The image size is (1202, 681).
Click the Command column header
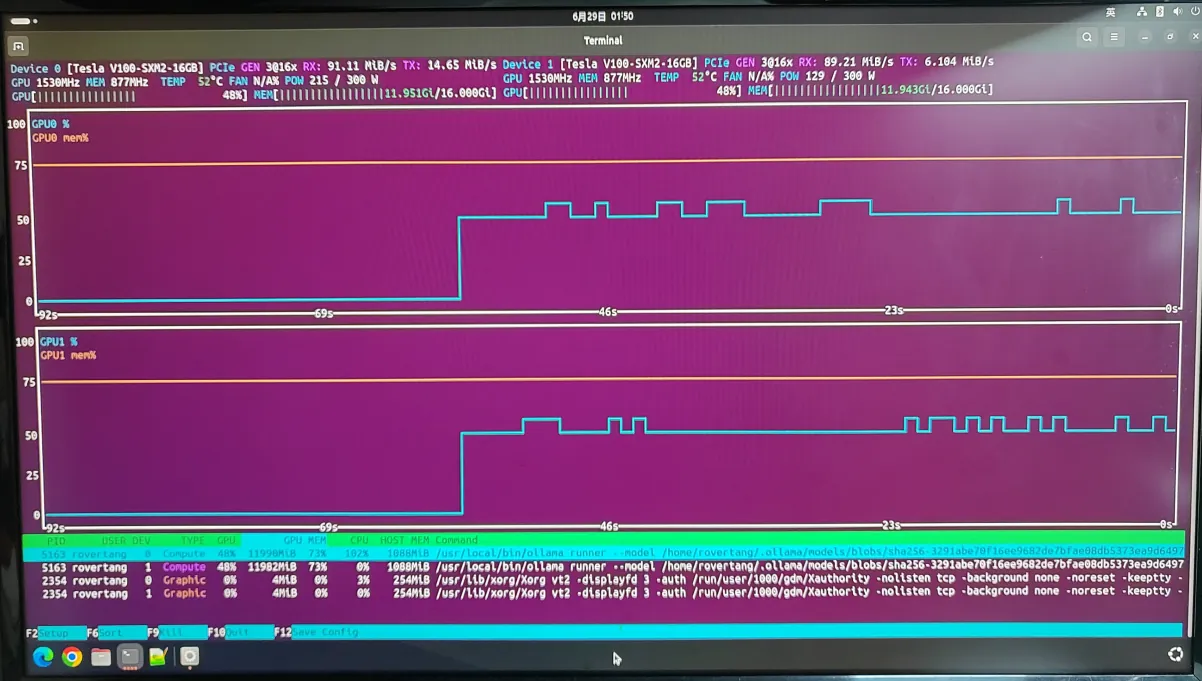(x=456, y=541)
